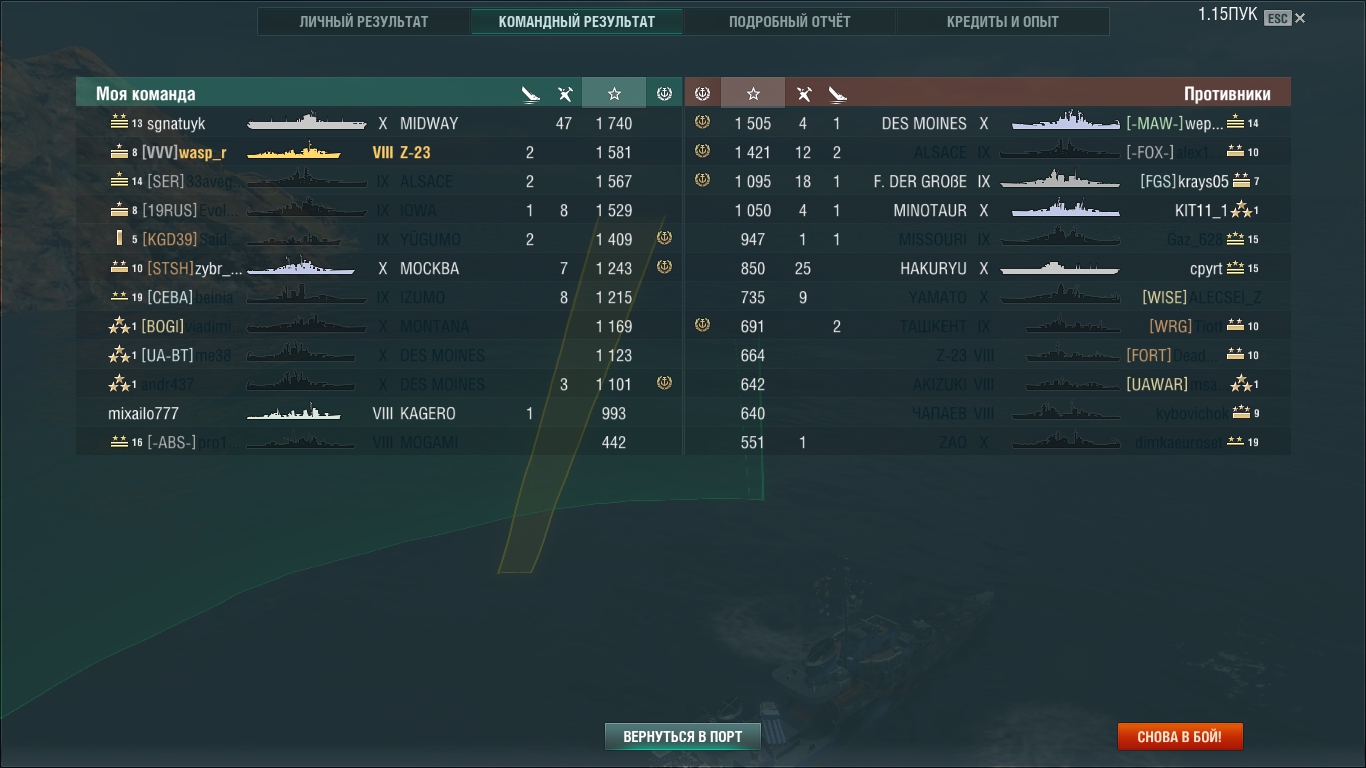Select player mixailo777 row with Kagero
The height and width of the screenshot is (768, 1366).
(x=379, y=413)
